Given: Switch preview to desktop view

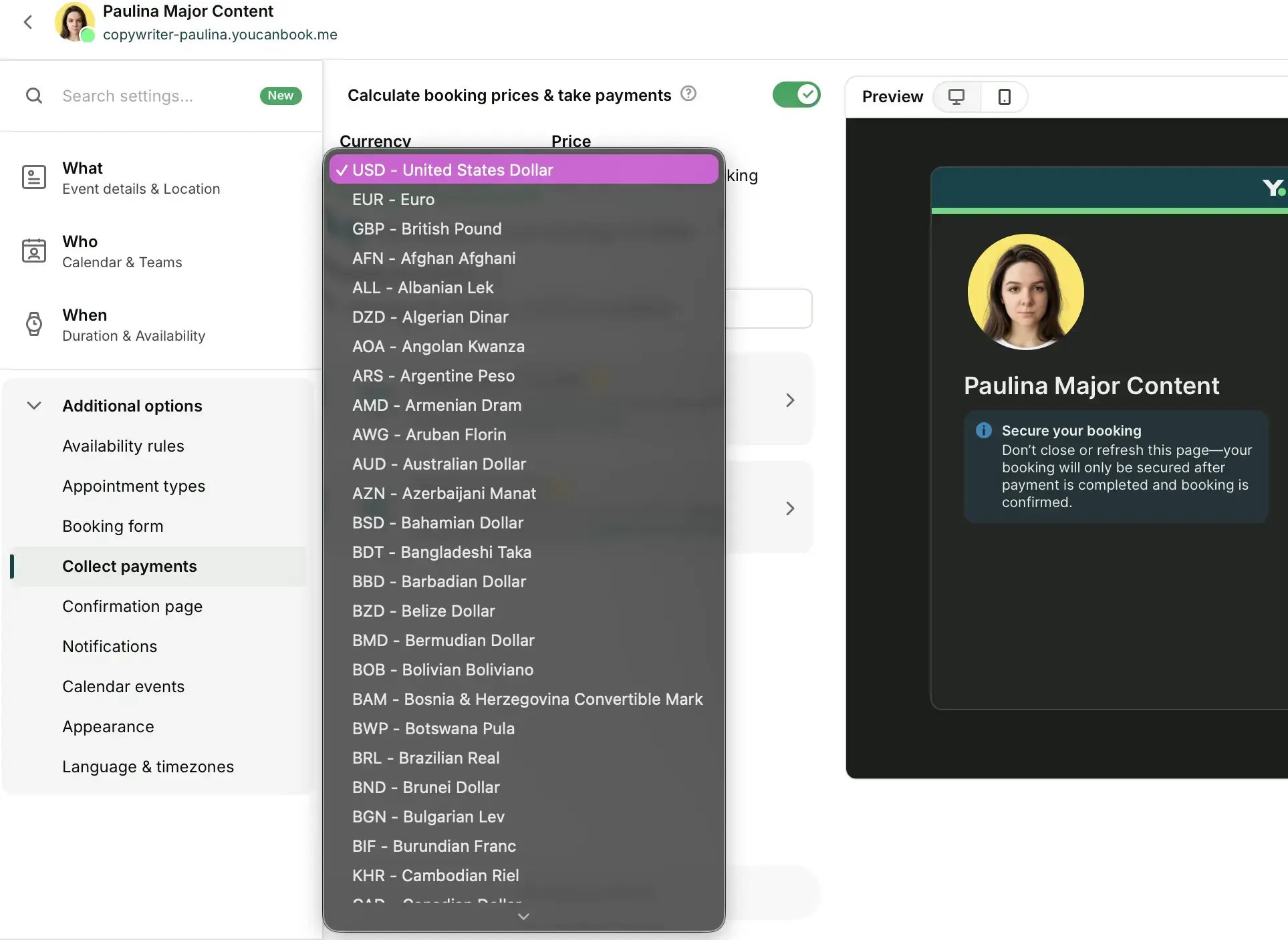Looking at the screenshot, I should 956,97.
